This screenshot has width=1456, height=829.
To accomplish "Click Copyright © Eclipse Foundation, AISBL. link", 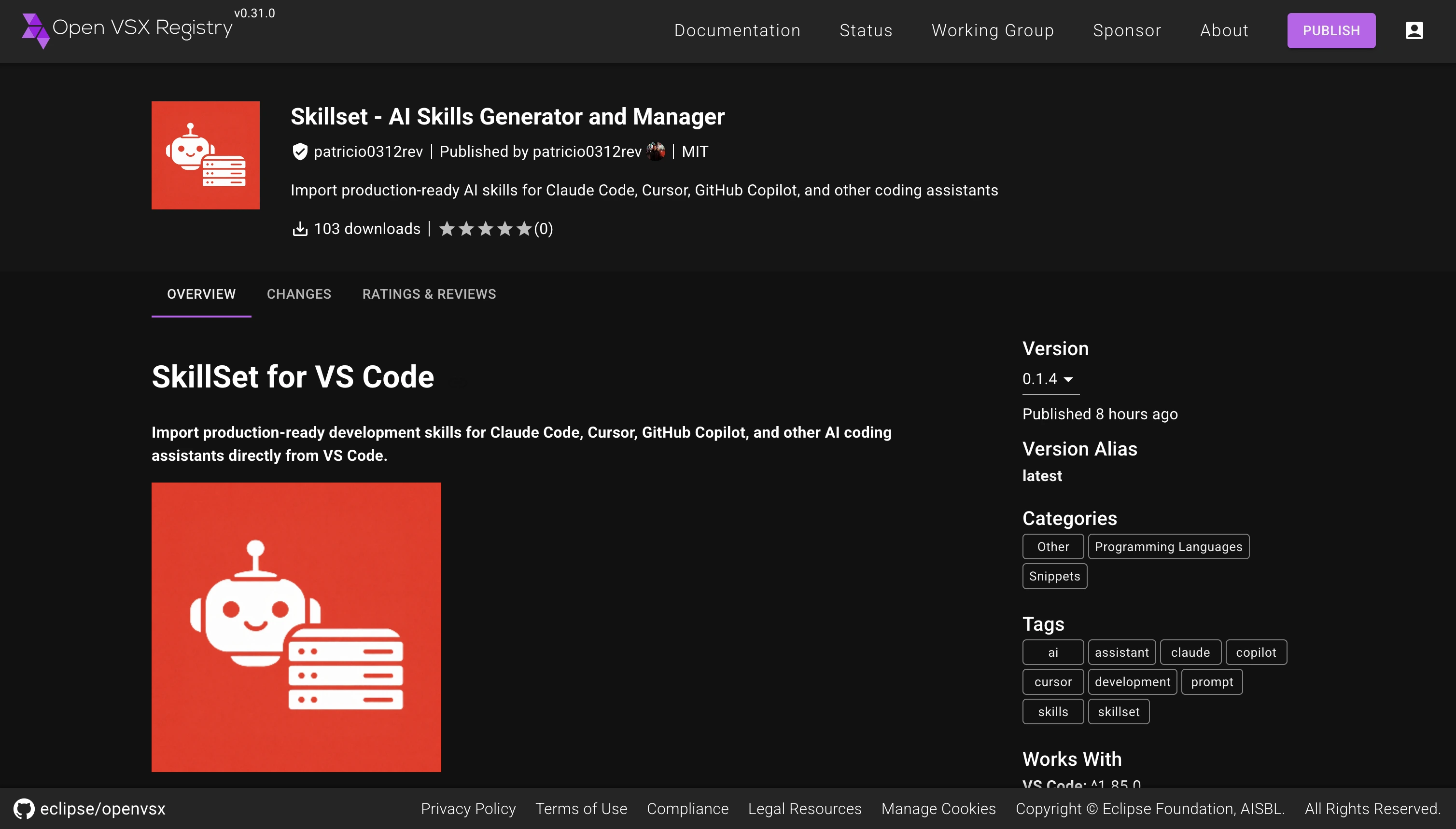I will point(1150,809).
